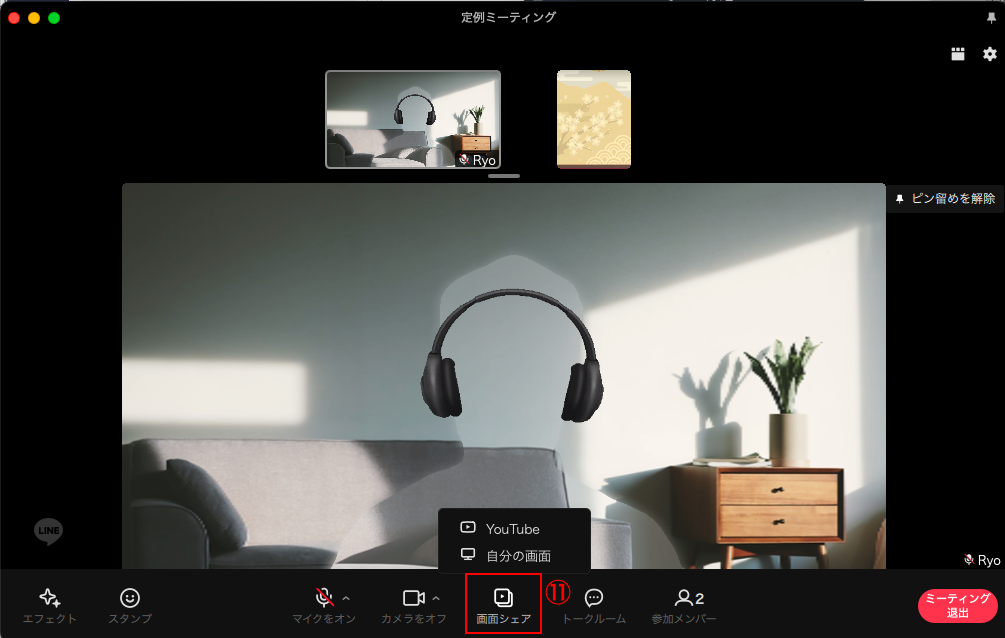Screen dimensions: 1005x638
Task: Switch to the grid view layout icon
Action: [x=958, y=54]
